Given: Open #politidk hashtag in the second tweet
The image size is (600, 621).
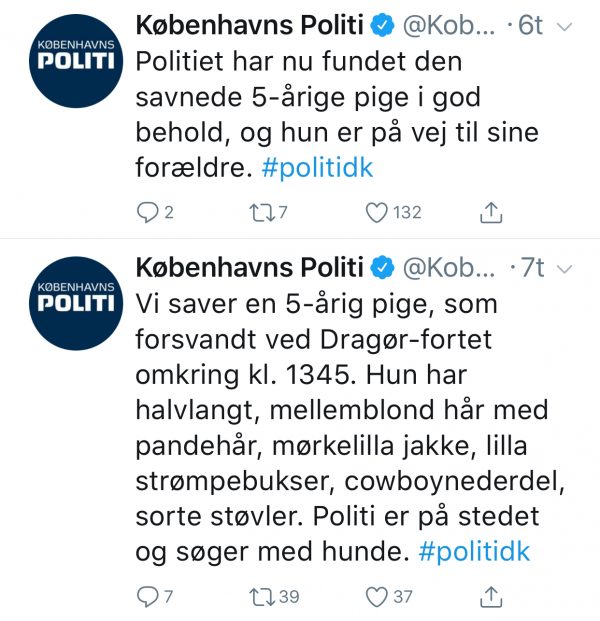Looking at the screenshot, I should pos(474,552).
